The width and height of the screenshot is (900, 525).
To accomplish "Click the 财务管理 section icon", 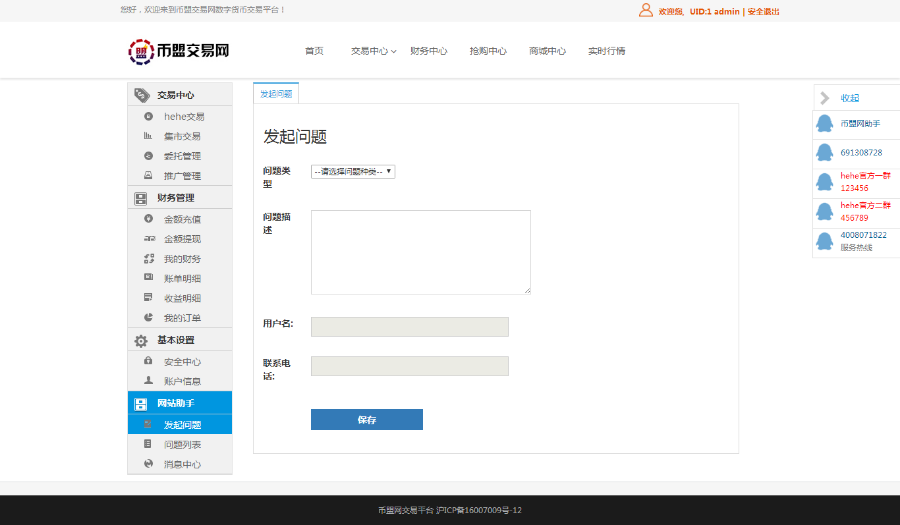I will point(141,199).
